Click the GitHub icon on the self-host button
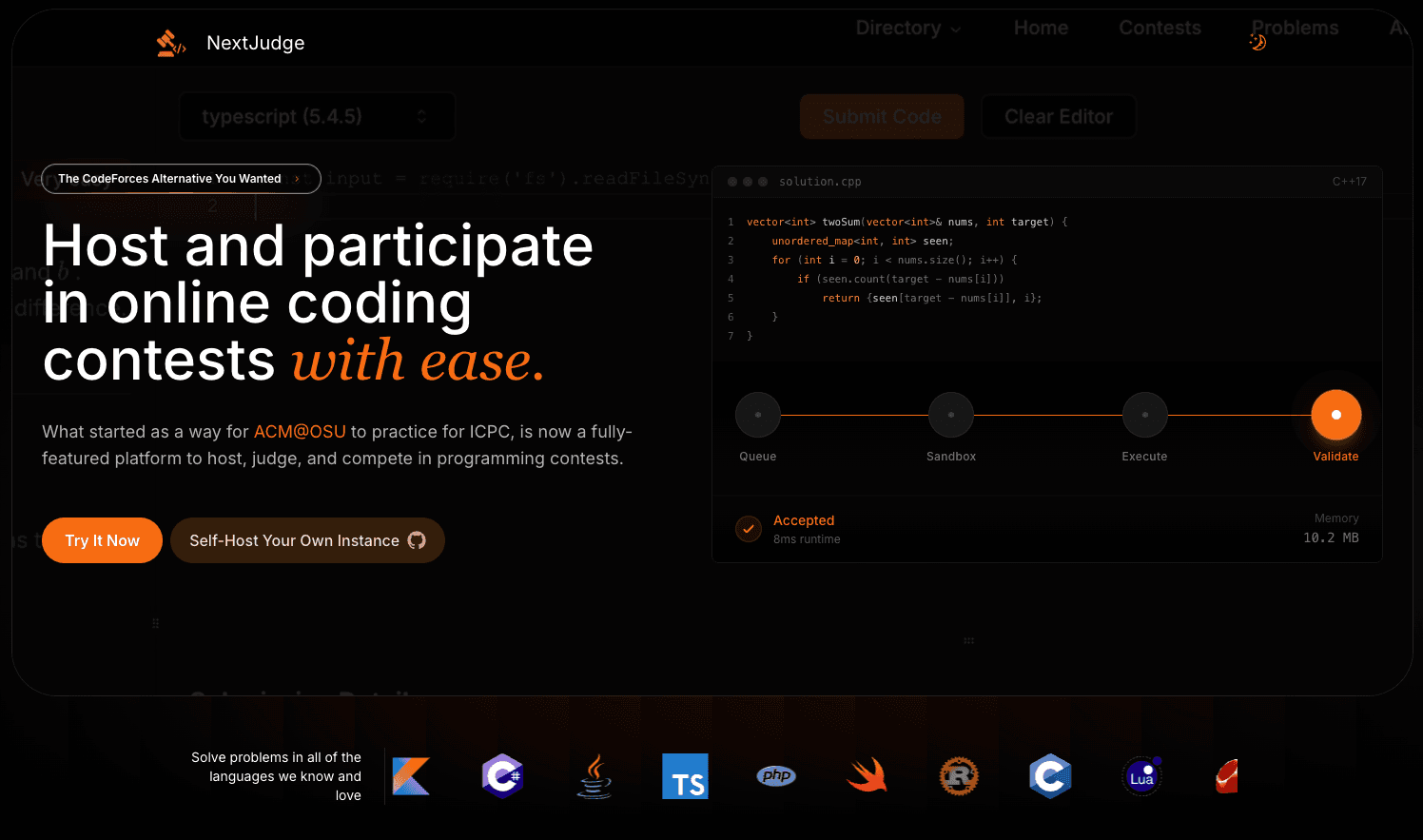Screen dimensions: 1423x840 coord(417,540)
